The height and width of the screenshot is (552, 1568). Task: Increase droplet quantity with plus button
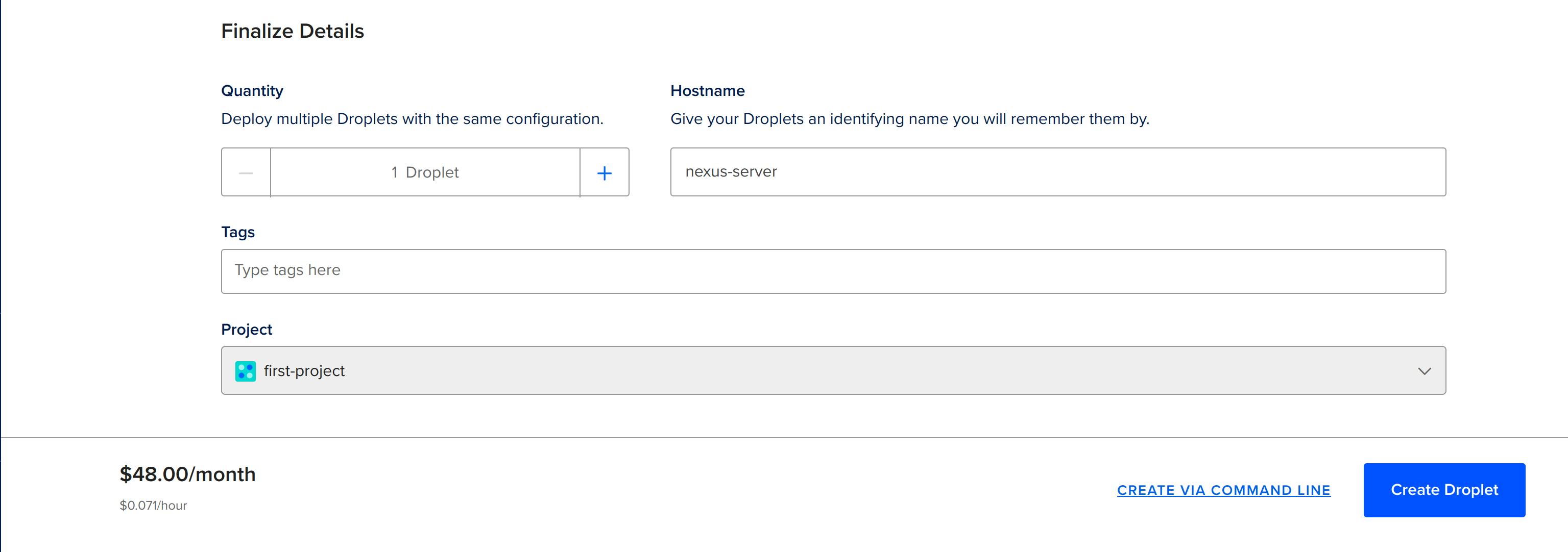point(605,172)
